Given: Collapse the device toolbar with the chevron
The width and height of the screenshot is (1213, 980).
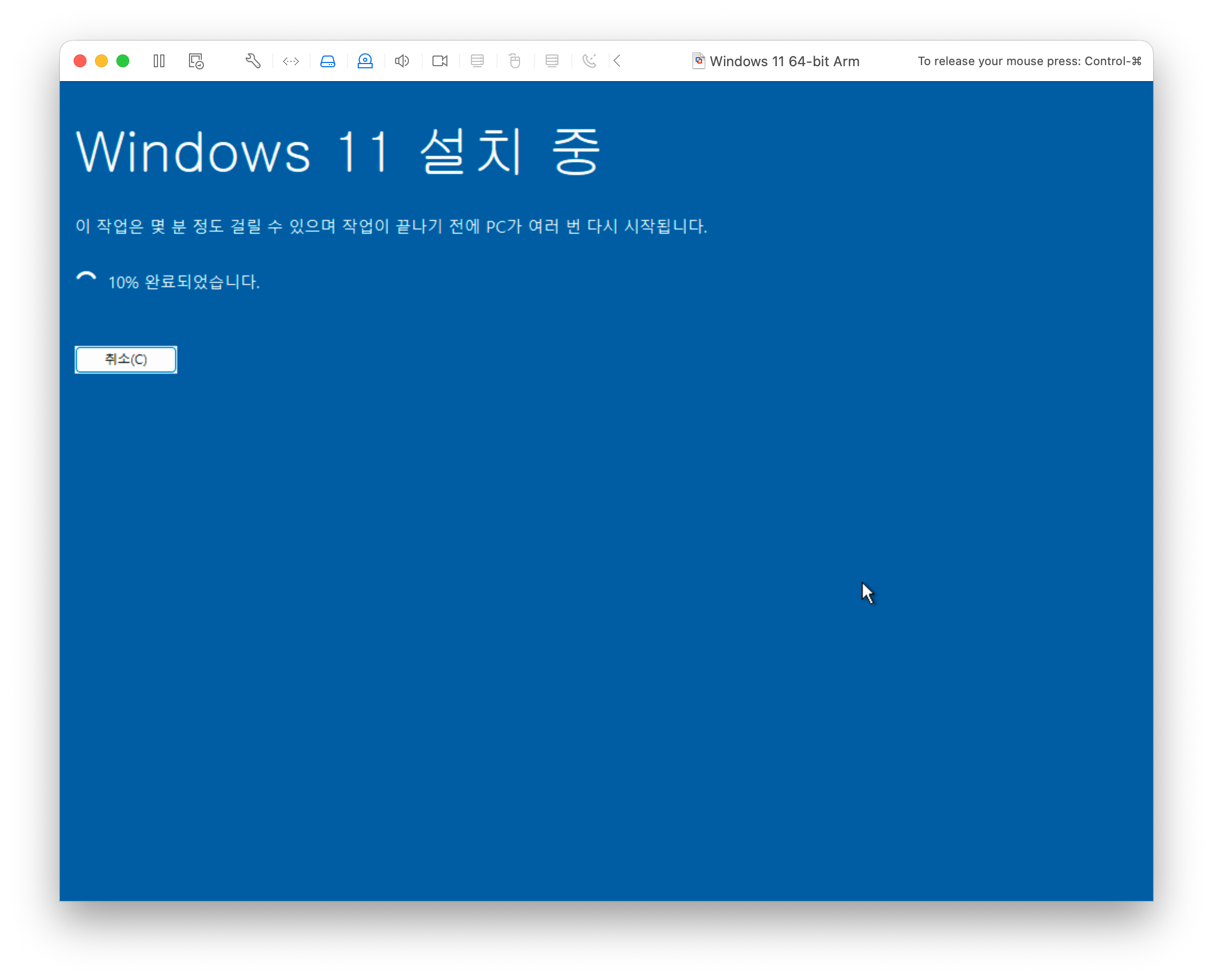Looking at the screenshot, I should click(617, 61).
